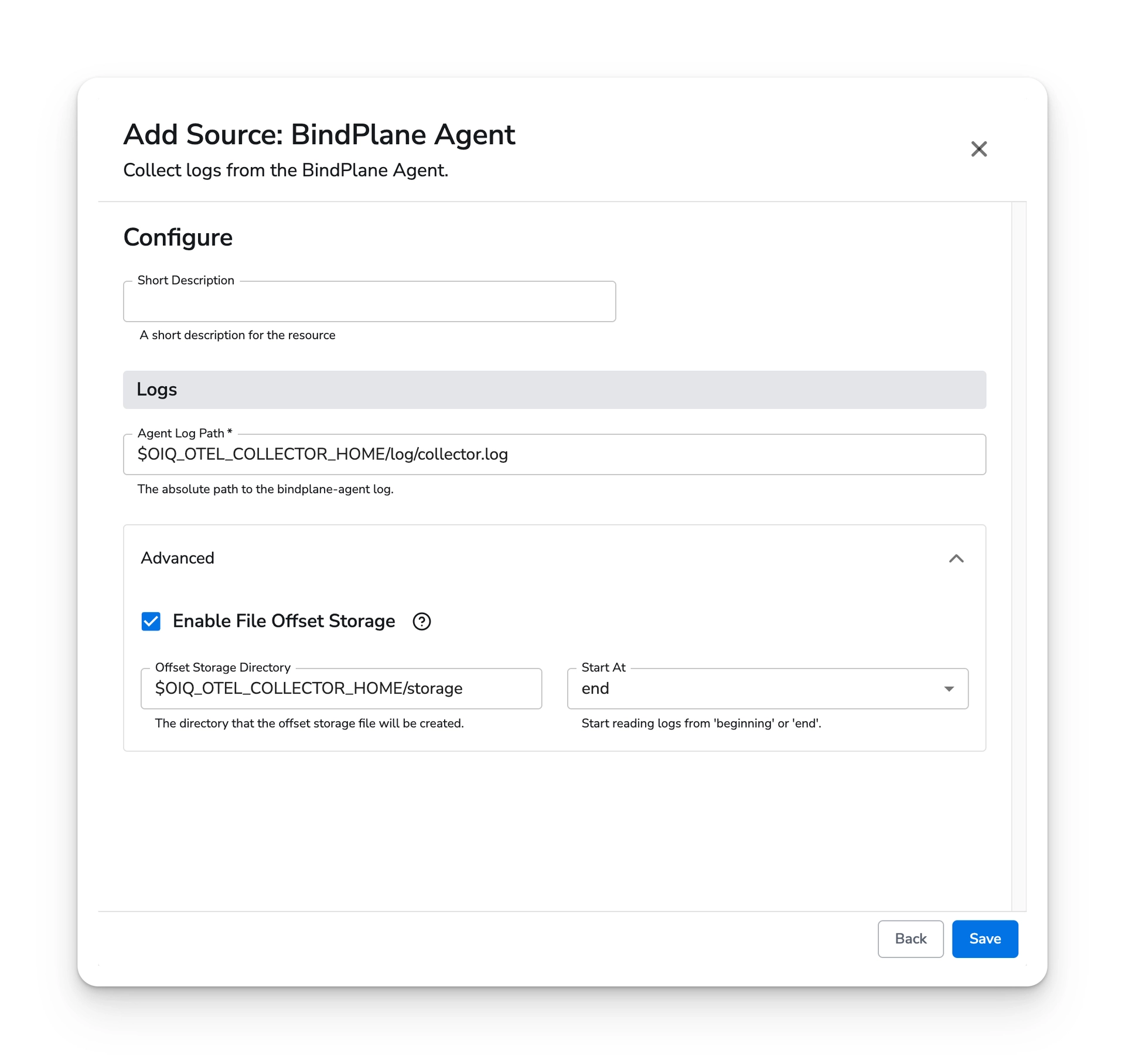This screenshot has height=1064, width=1125.
Task: Save the BindPlane Agent source
Action: (x=984, y=939)
